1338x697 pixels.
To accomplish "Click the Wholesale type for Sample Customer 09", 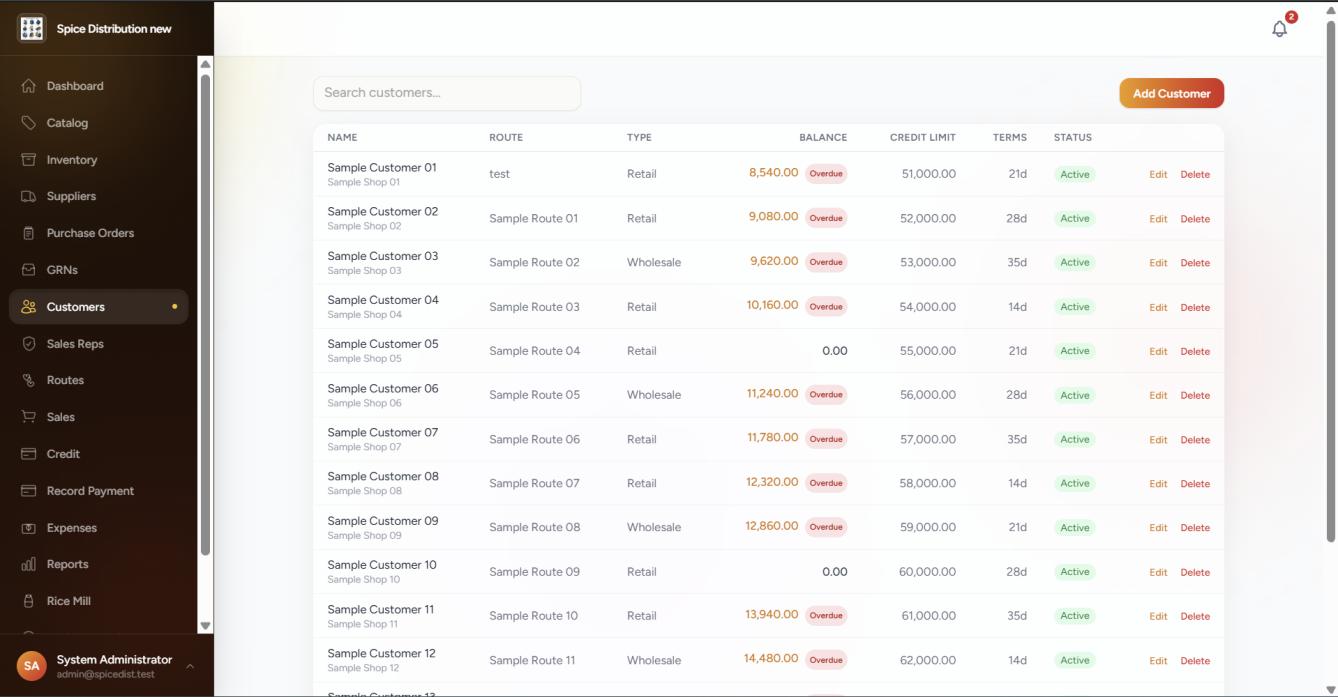I will click(x=654, y=527).
